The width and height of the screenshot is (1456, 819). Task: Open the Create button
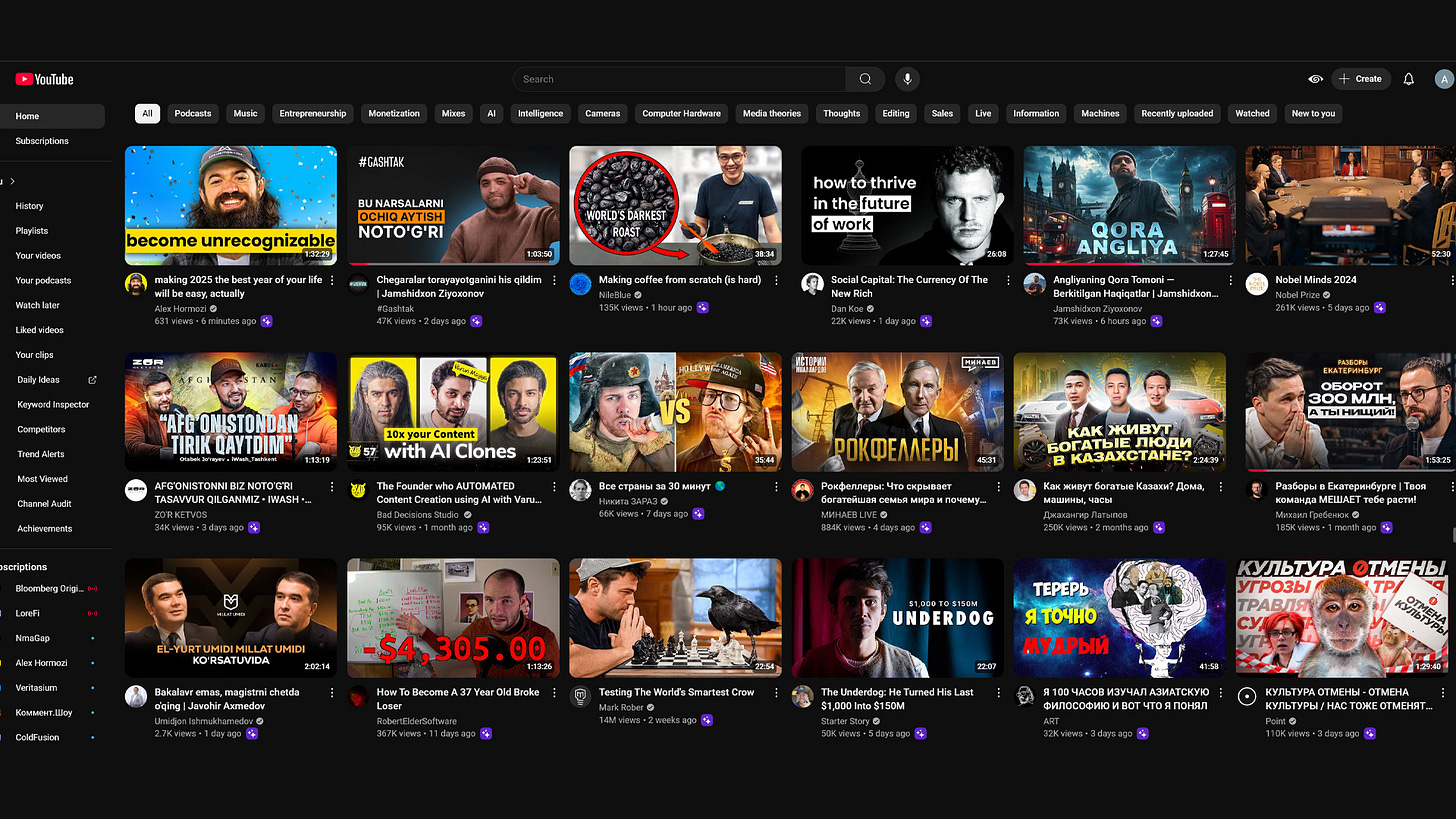click(x=1361, y=79)
